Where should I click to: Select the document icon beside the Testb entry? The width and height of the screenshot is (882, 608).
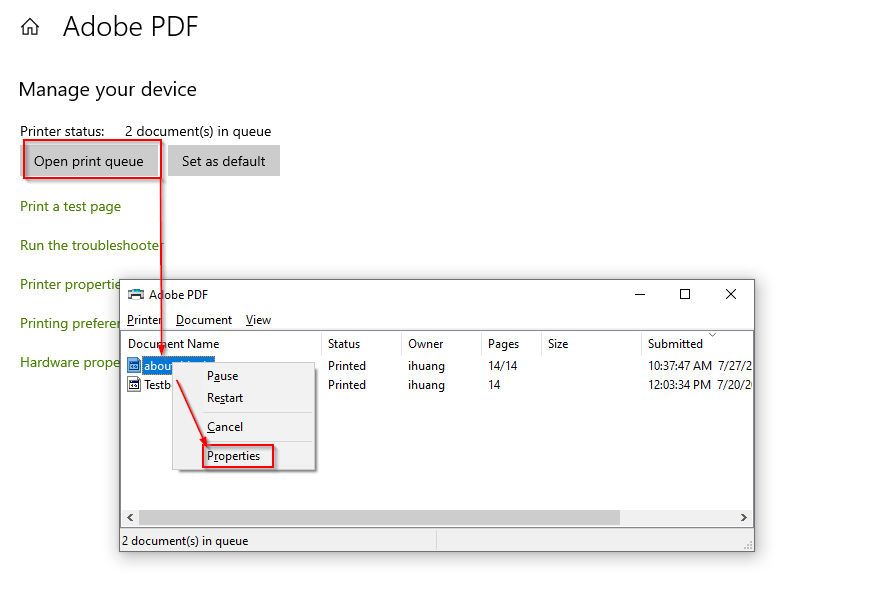point(136,385)
